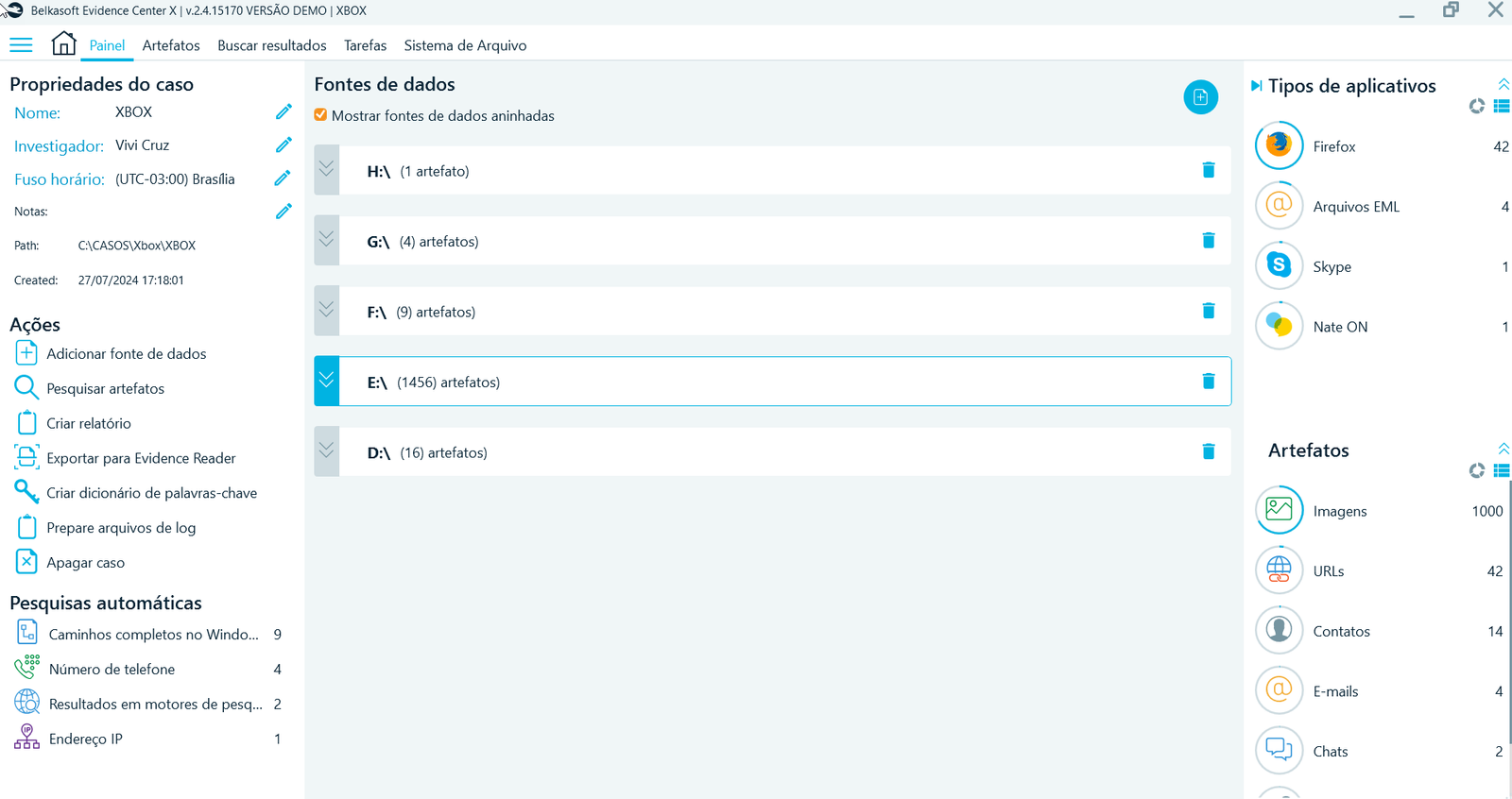Switch Tipos de aplicativos to list view
Image resolution: width=1512 pixels, height=799 pixels.
coord(1502,106)
